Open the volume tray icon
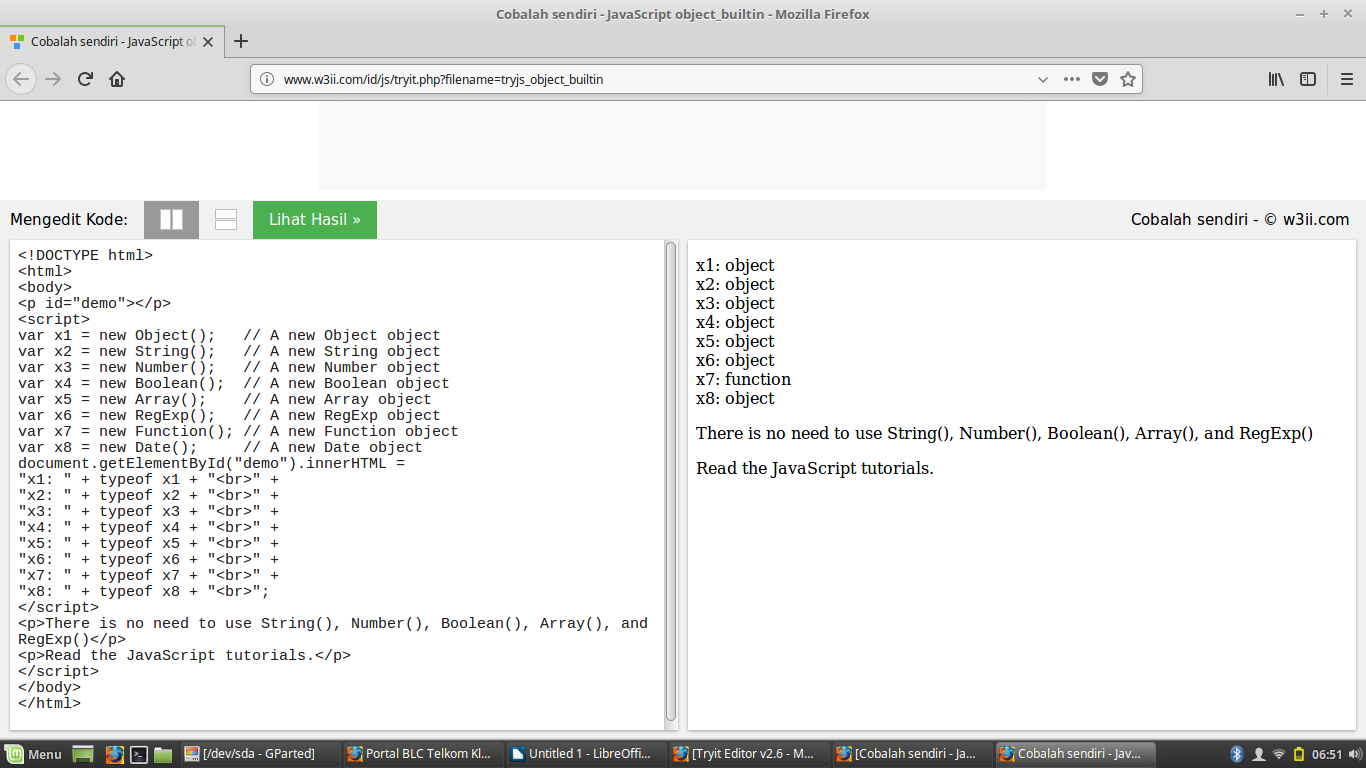 (1354, 754)
